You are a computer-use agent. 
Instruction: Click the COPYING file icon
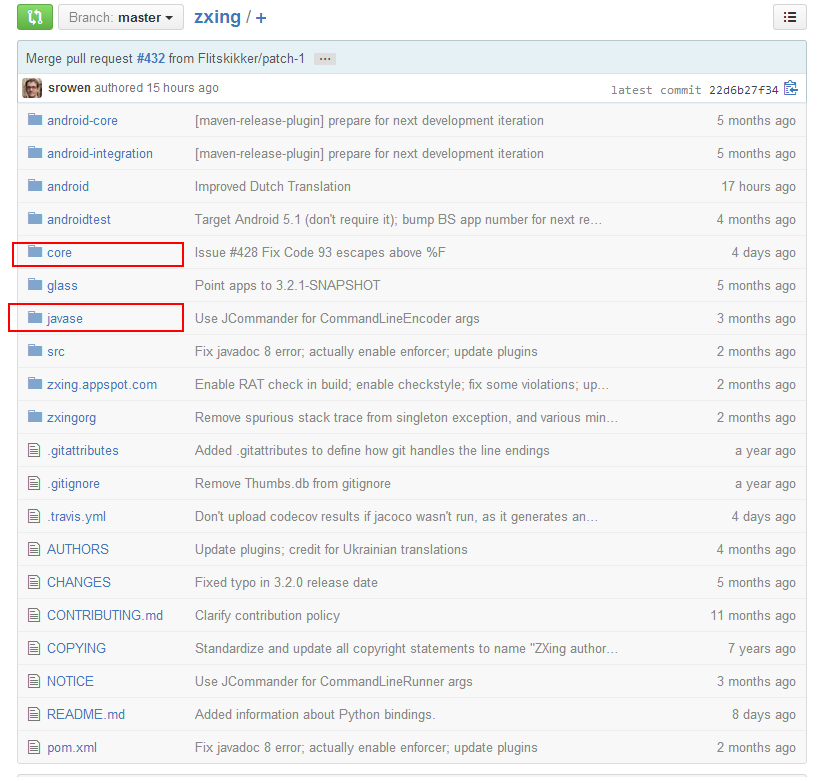click(34, 648)
